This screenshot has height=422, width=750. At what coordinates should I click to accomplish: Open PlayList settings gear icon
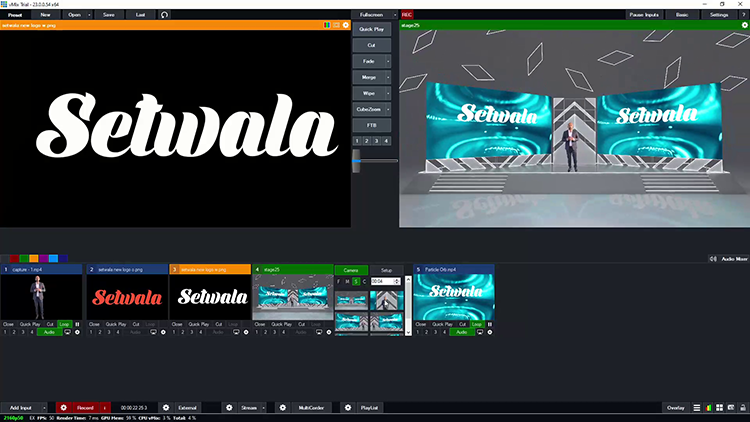tap(347, 408)
